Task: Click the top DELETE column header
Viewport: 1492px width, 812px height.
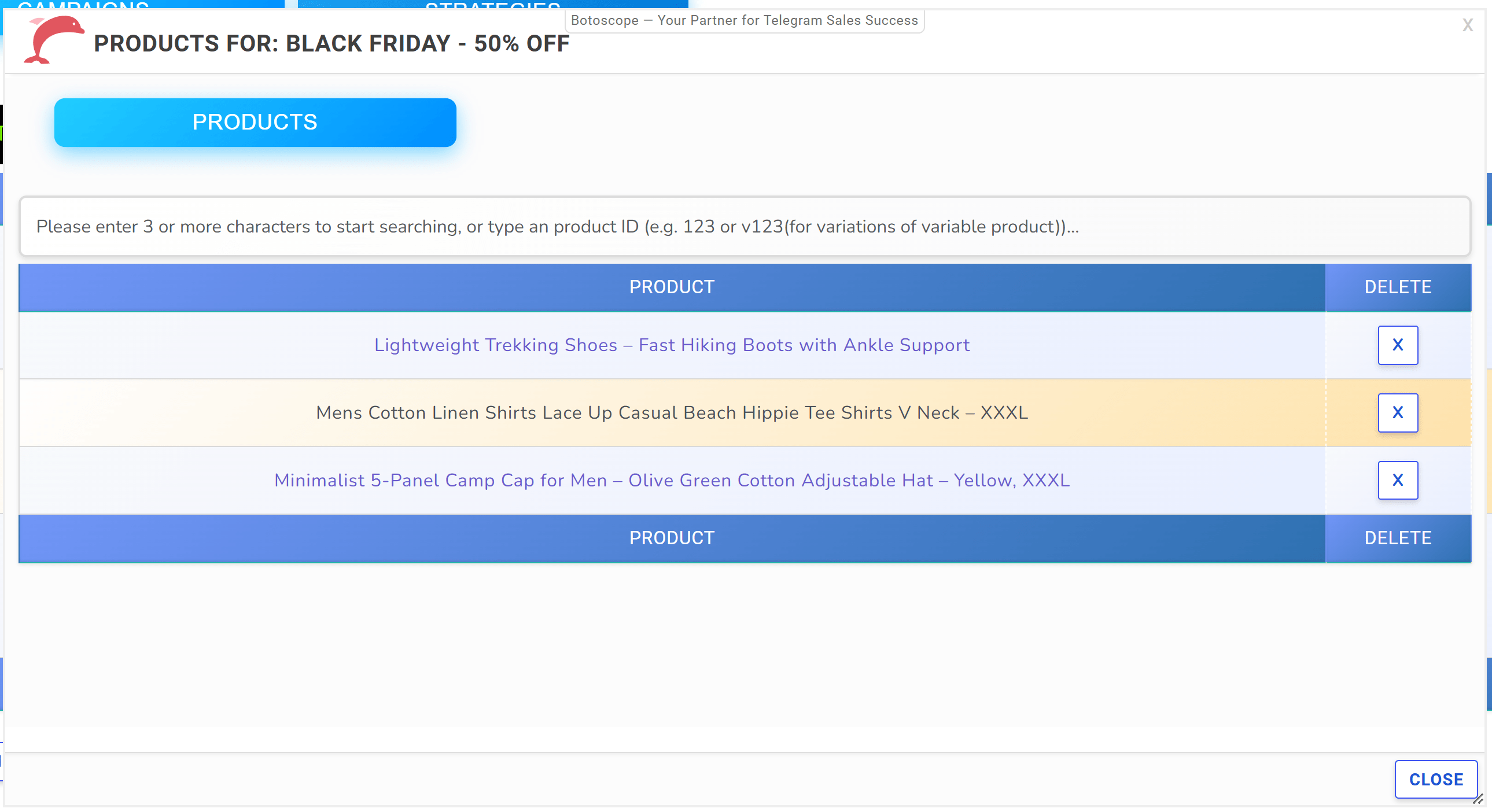Action: 1397,287
